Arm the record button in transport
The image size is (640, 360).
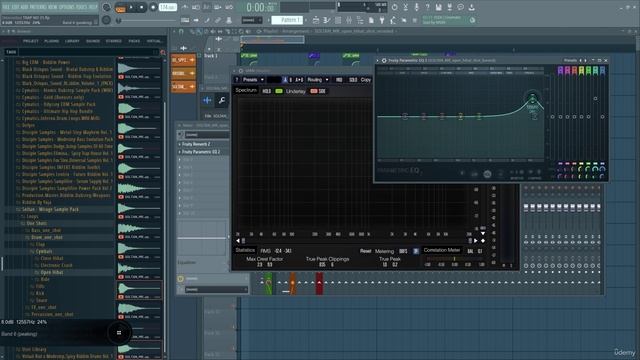[153, 7]
